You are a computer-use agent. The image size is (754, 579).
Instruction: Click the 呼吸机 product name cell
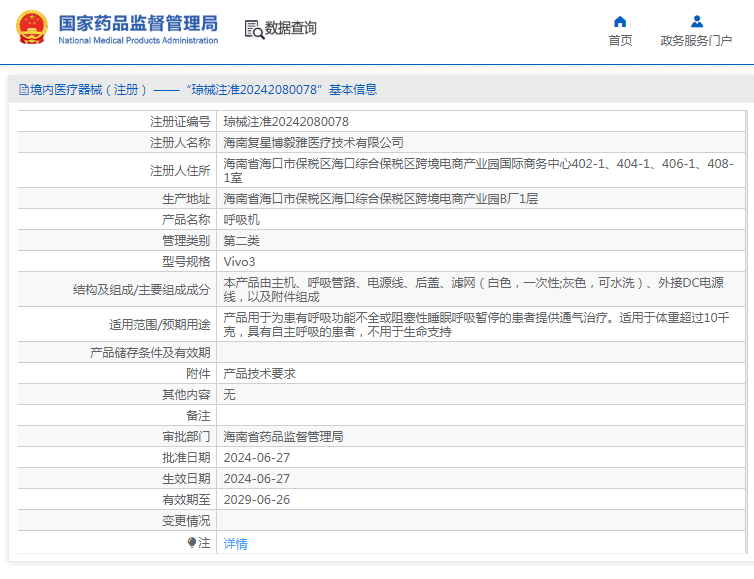tap(241, 219)
